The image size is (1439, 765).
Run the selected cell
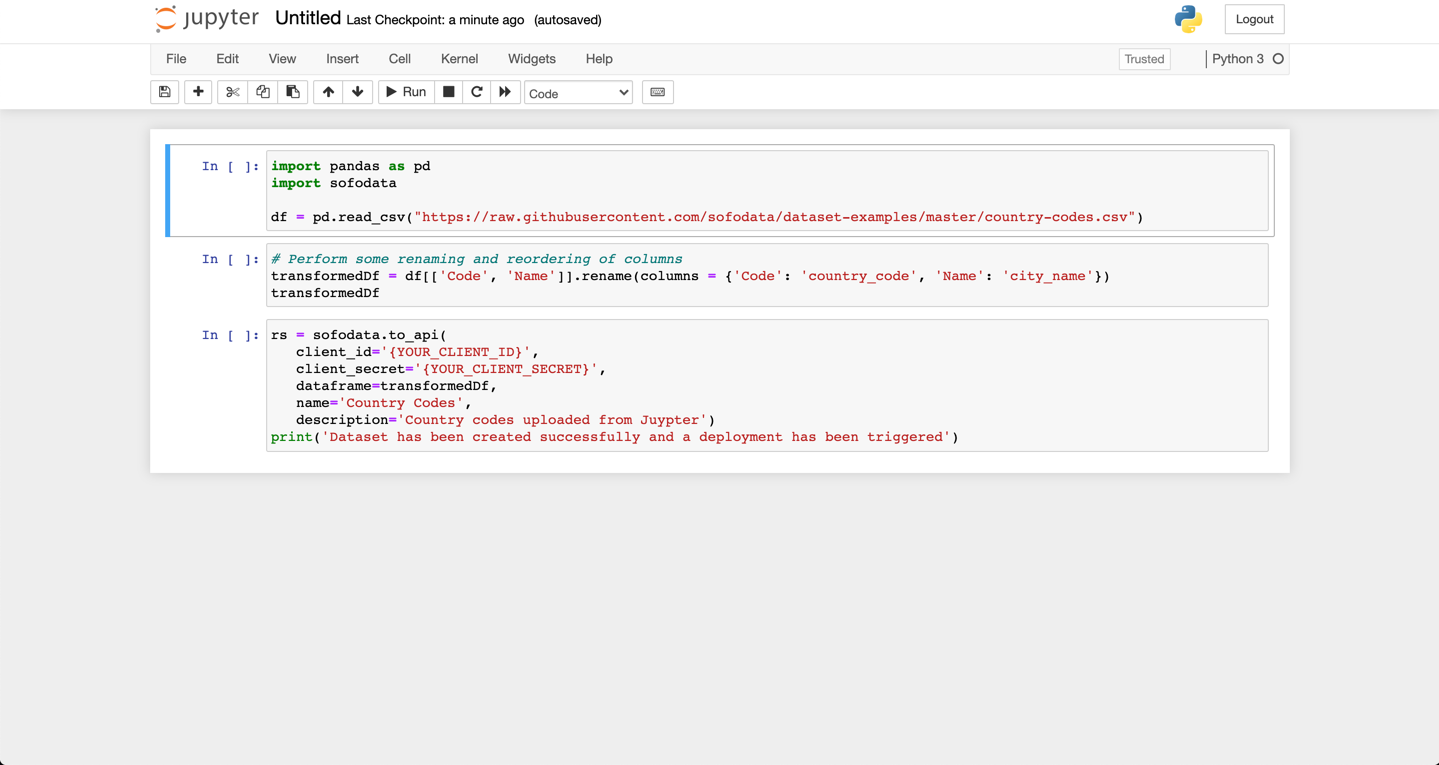pyautogui.click(x=406, y=92)
